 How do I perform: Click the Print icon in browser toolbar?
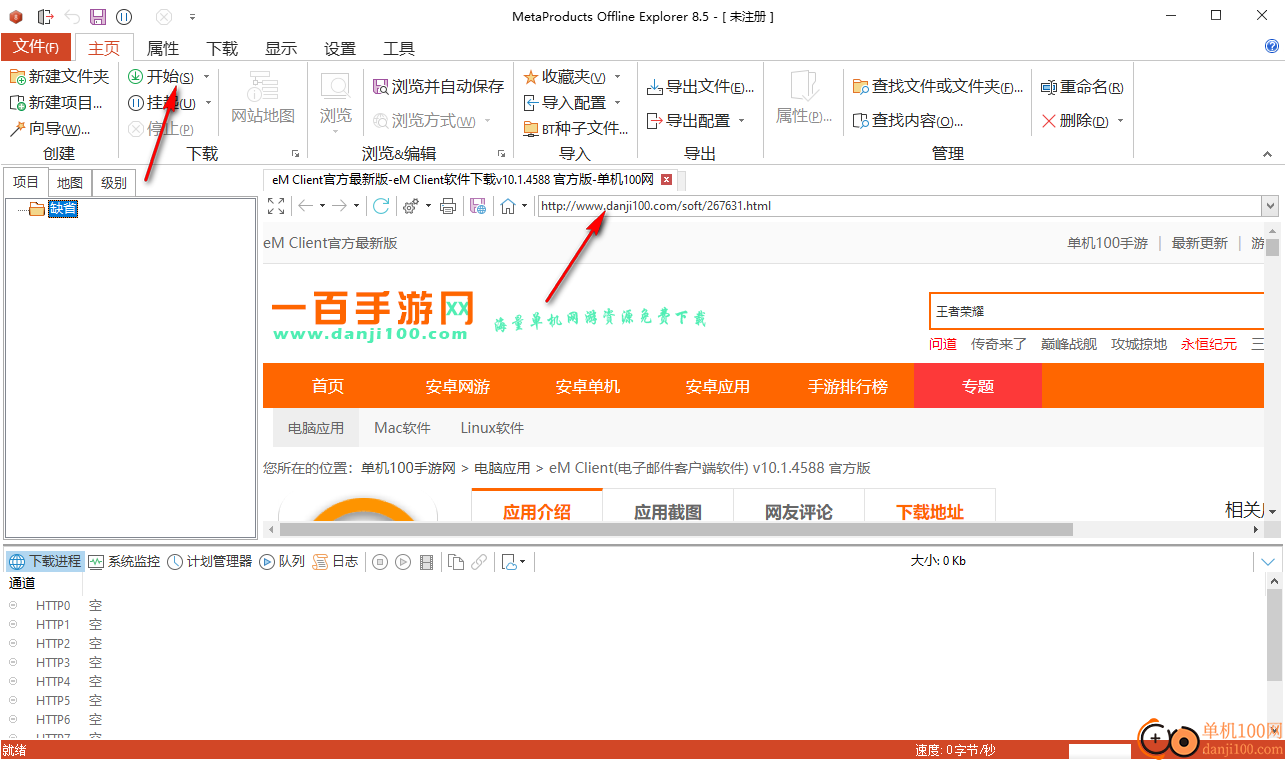pos(448,206)
